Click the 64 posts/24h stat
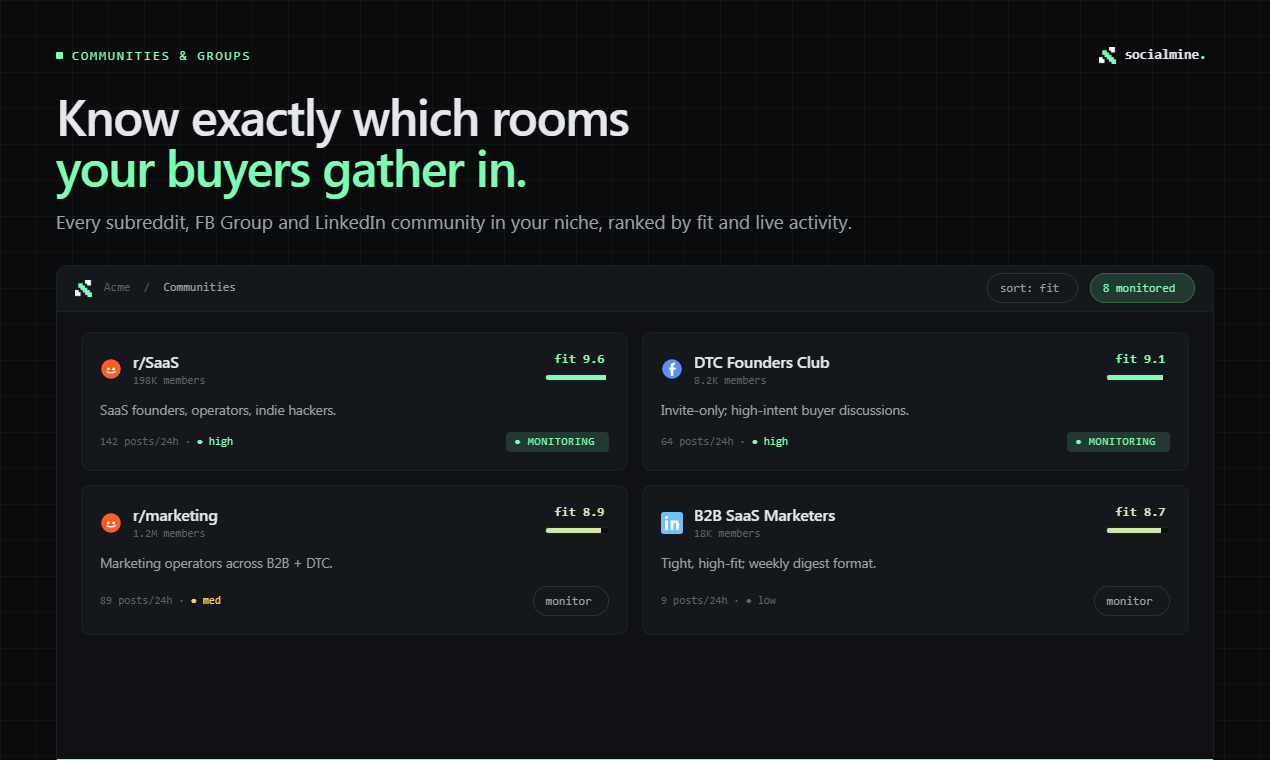This screenshot has width=1270, height=760. (x=697, y=441)
